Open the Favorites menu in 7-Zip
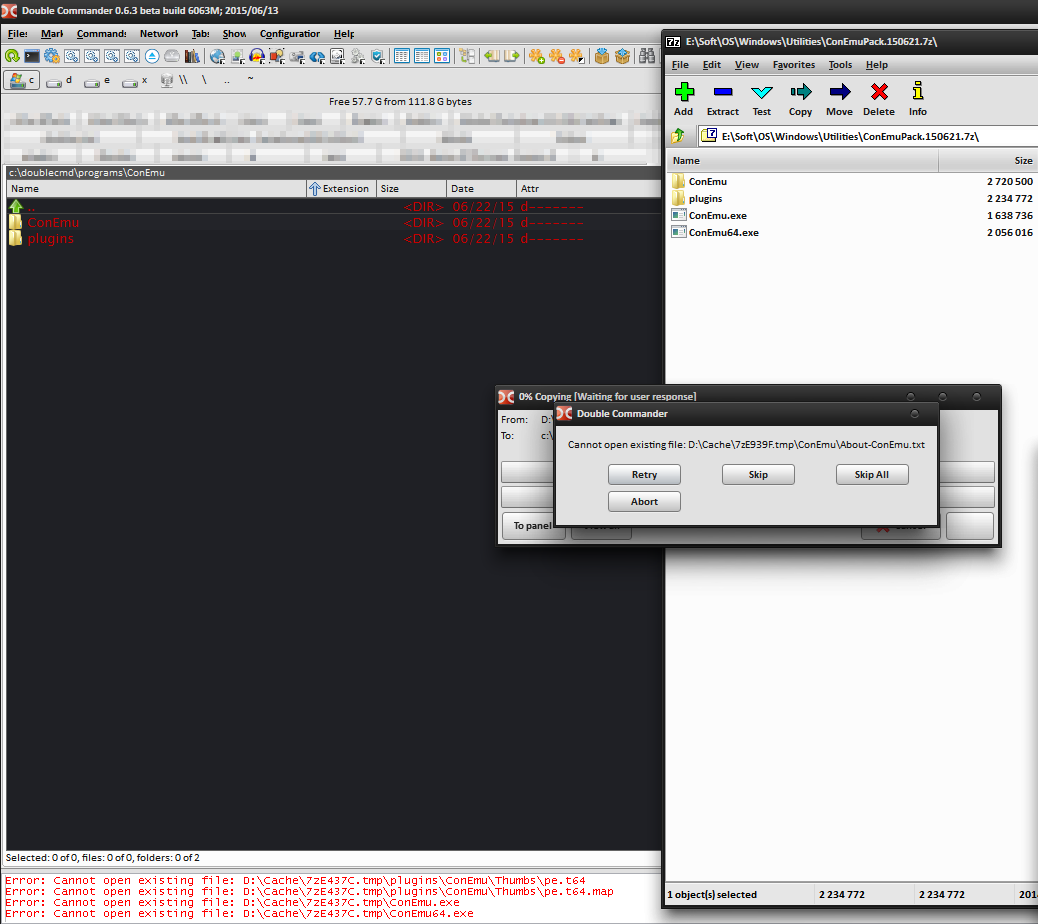The image size is (1038, 924). pyautogui.click(x=793, y=65)
